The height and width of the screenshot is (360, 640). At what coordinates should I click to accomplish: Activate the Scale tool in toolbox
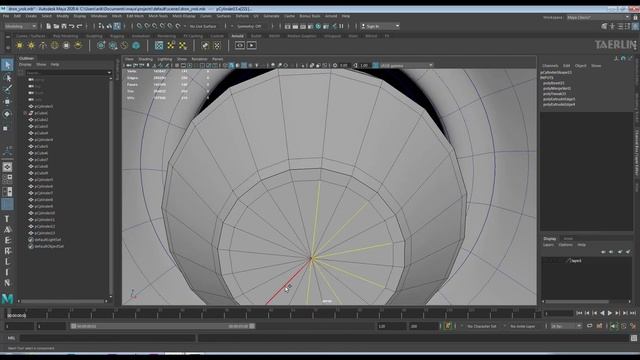pyautogui.click(x=6, y=128)
